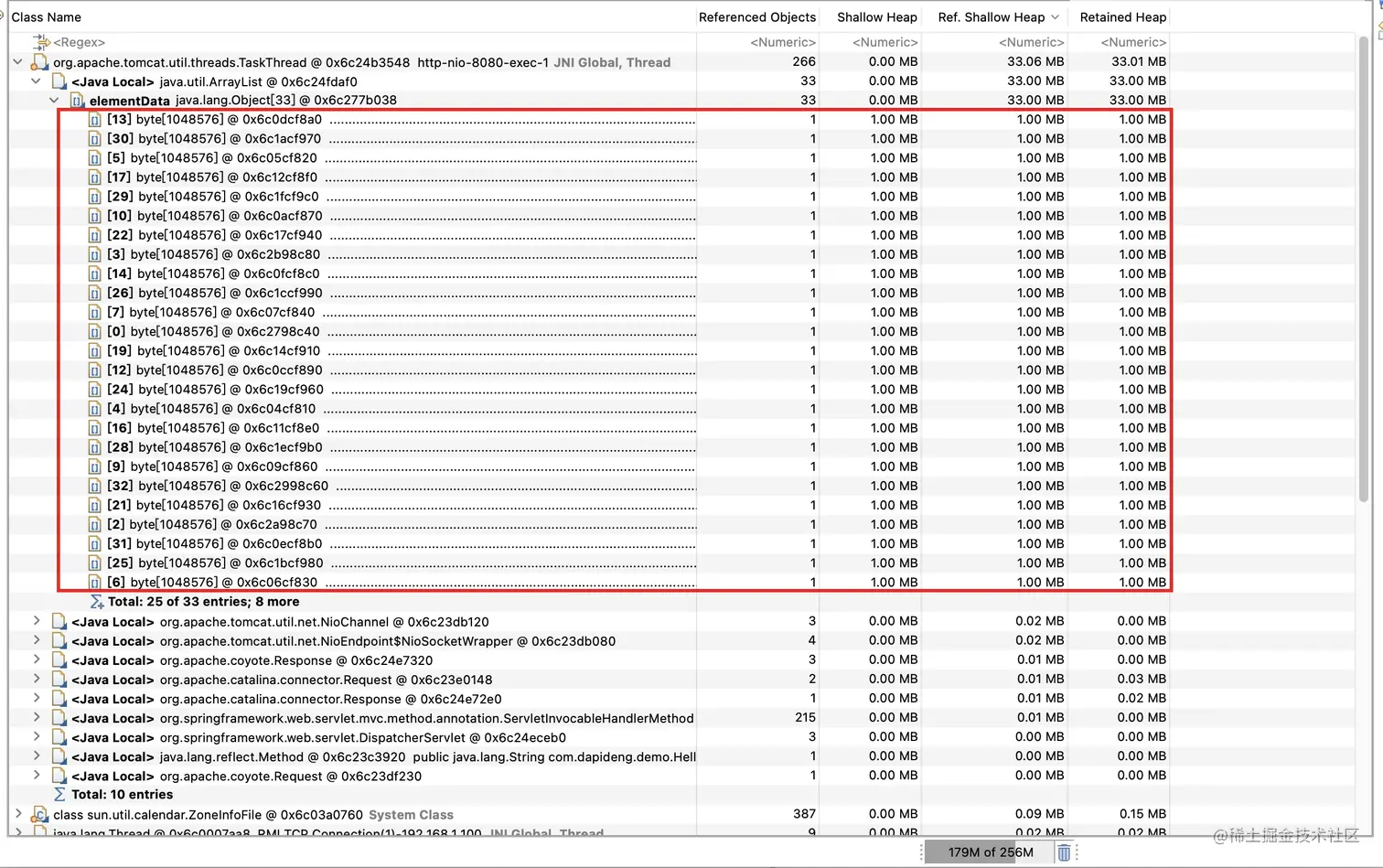Image resolution: width=1383 pixels, height=868 pixels.
Task: Click the byte array icon for [14]
Action: tap(94, 273)
